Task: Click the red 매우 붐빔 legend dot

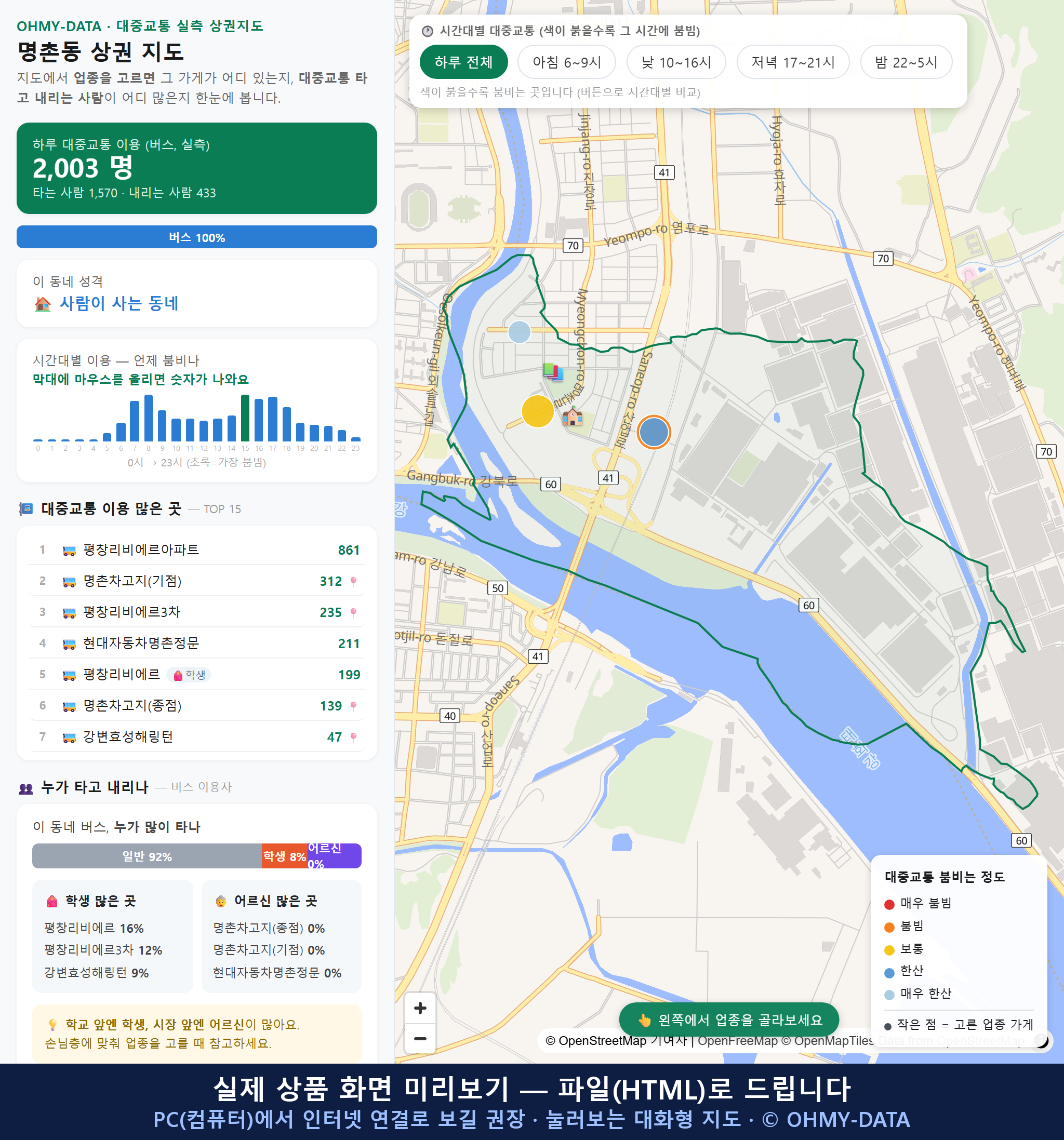Action: click(889, 904)
